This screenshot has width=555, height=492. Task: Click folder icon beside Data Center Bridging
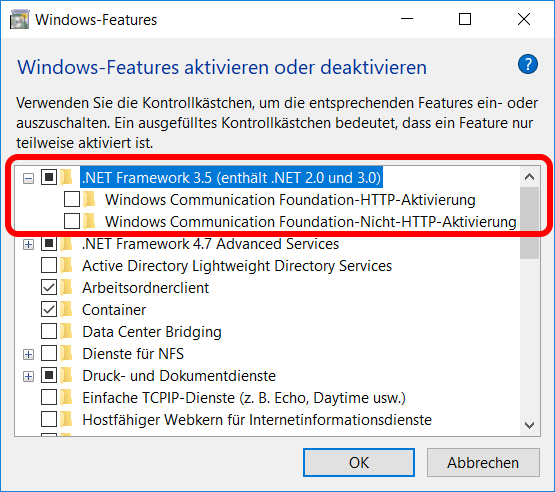[66, 332]
